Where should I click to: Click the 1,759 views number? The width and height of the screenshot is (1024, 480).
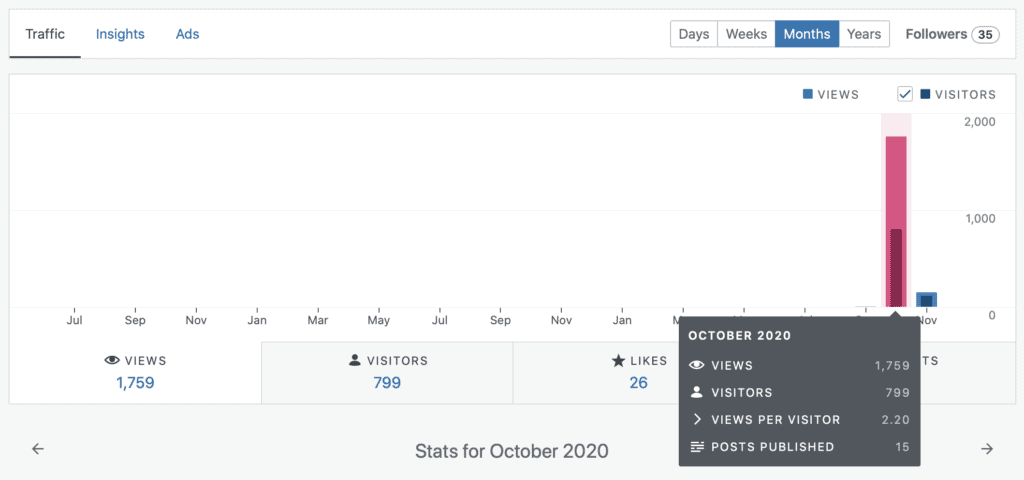(135, 383)
